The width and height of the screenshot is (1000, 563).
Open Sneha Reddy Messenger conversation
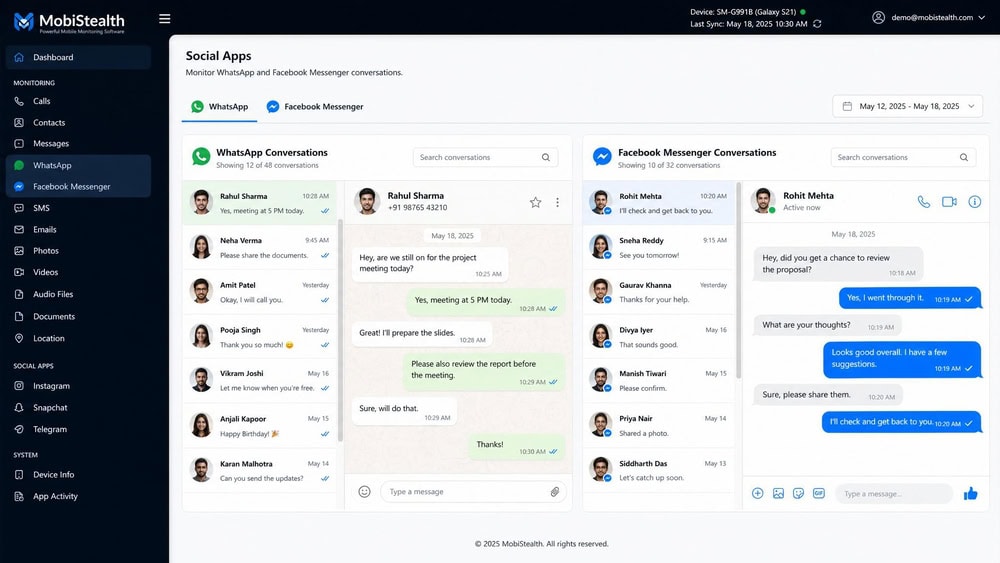[659, 247]
